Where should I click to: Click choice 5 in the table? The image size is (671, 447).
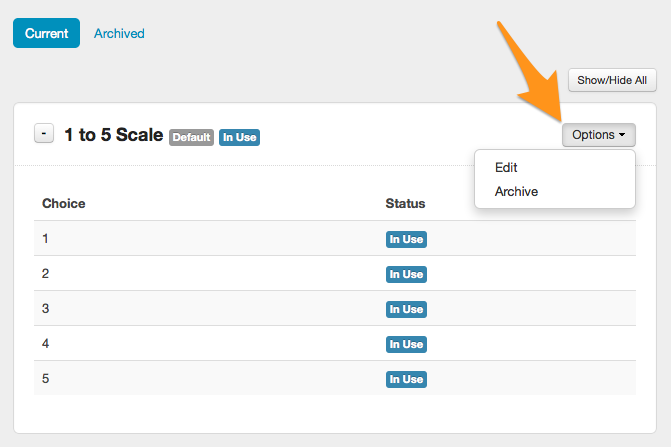[45, 379]
